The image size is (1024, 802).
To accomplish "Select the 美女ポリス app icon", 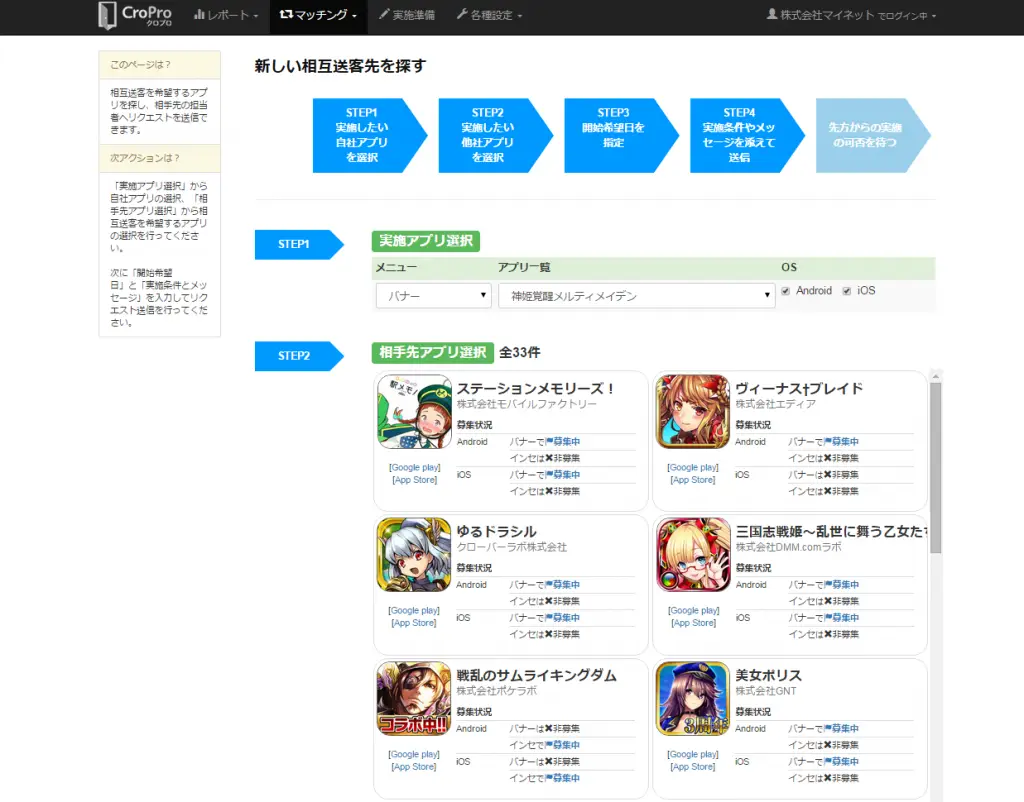I will click(x=693, y=698).
